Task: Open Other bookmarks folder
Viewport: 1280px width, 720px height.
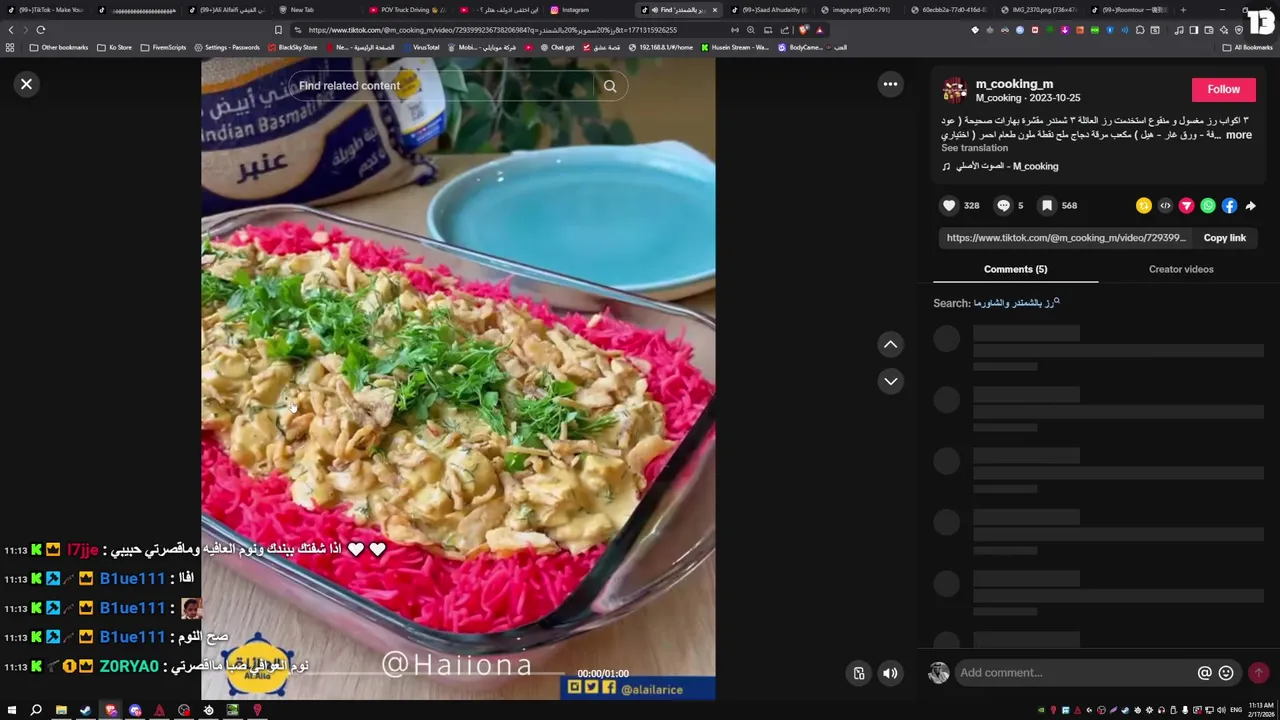Action: 59,47
